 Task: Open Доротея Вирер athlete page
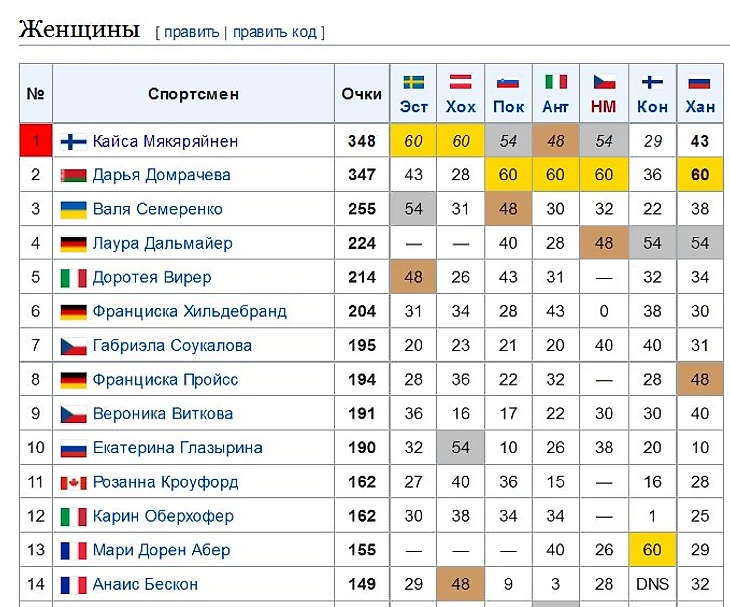[152, 277]
